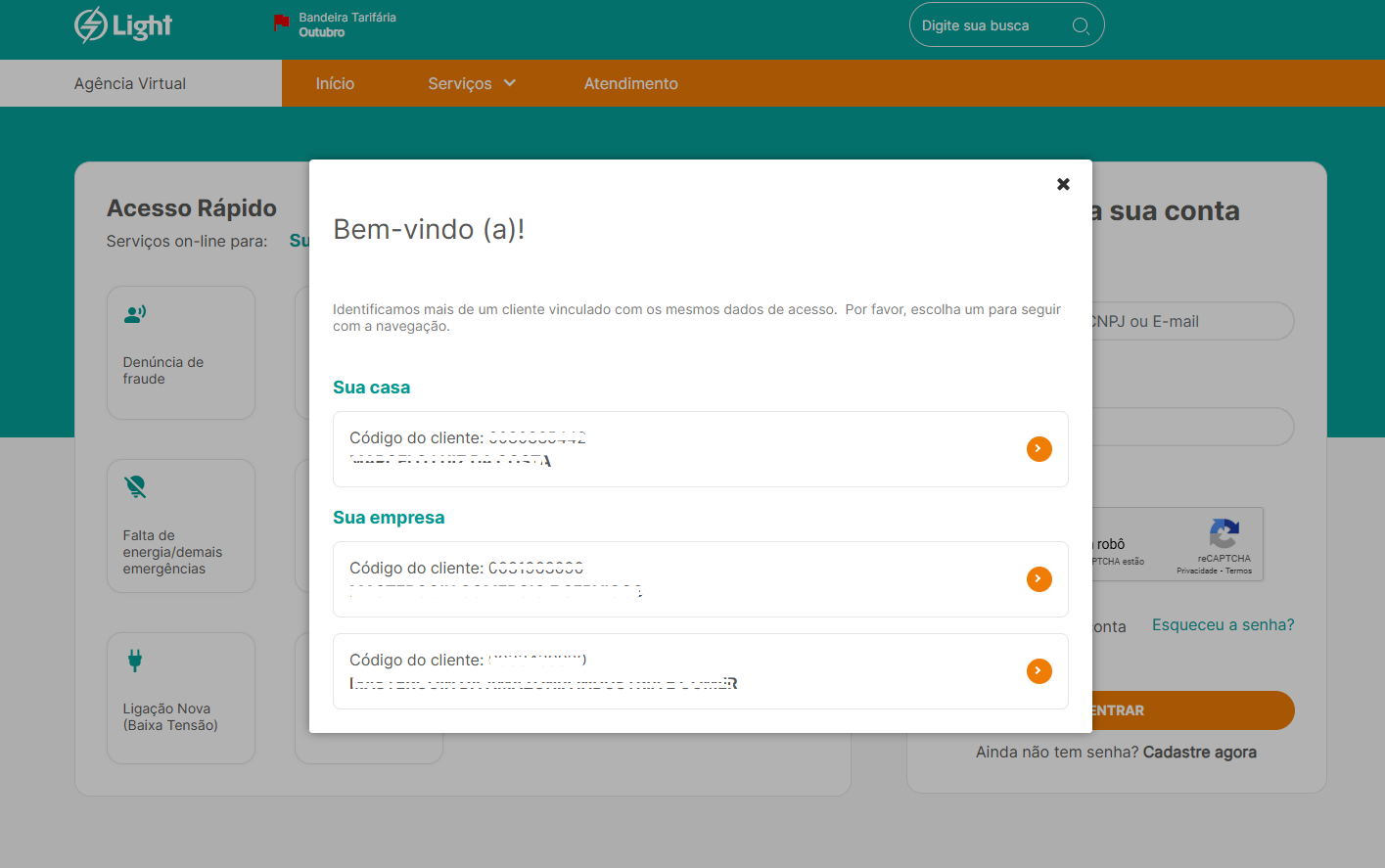Click the Light logo in header

pyautogui.click(x=123, y=25)
